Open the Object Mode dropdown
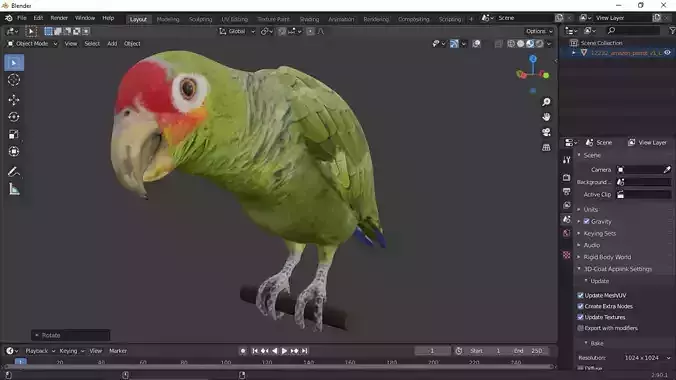 pos(32,44)
